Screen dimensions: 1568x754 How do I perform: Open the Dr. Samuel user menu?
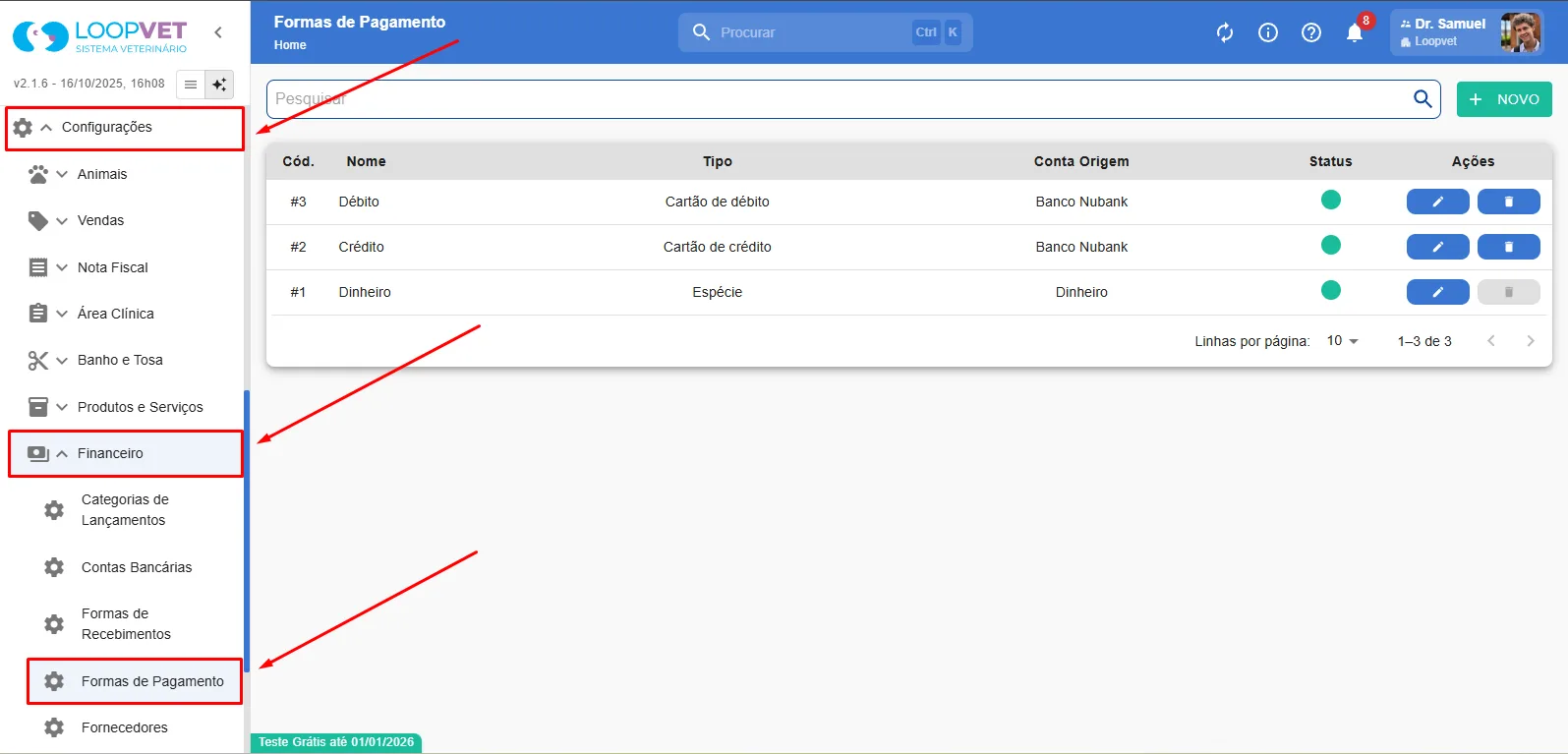[x=1467, y=32]
